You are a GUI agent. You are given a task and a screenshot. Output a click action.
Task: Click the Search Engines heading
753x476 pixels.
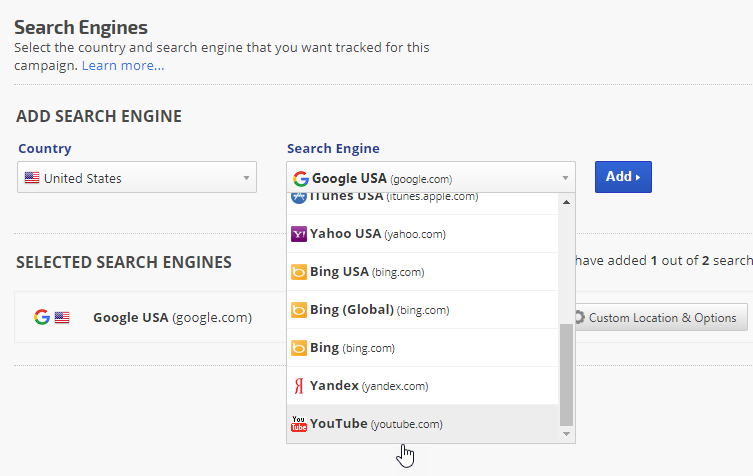coord(81,27)
